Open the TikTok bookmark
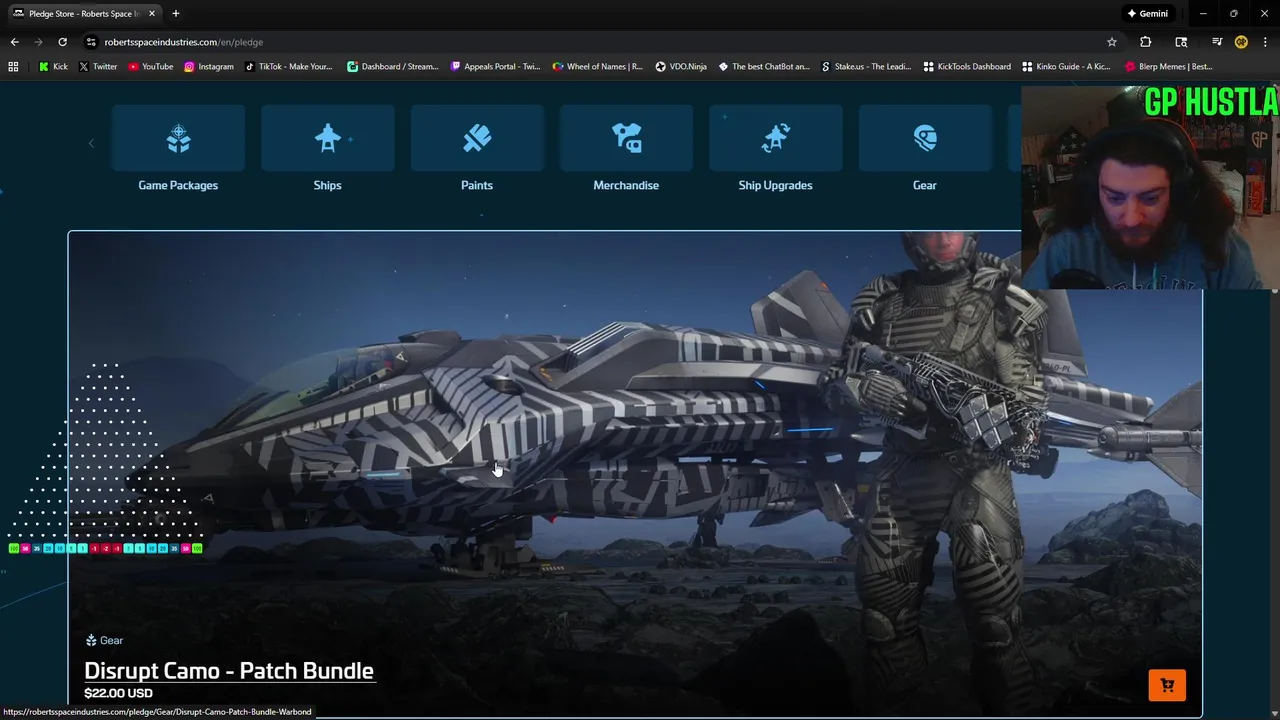The width and height of the screenshot is (1280, 720). 289,67
